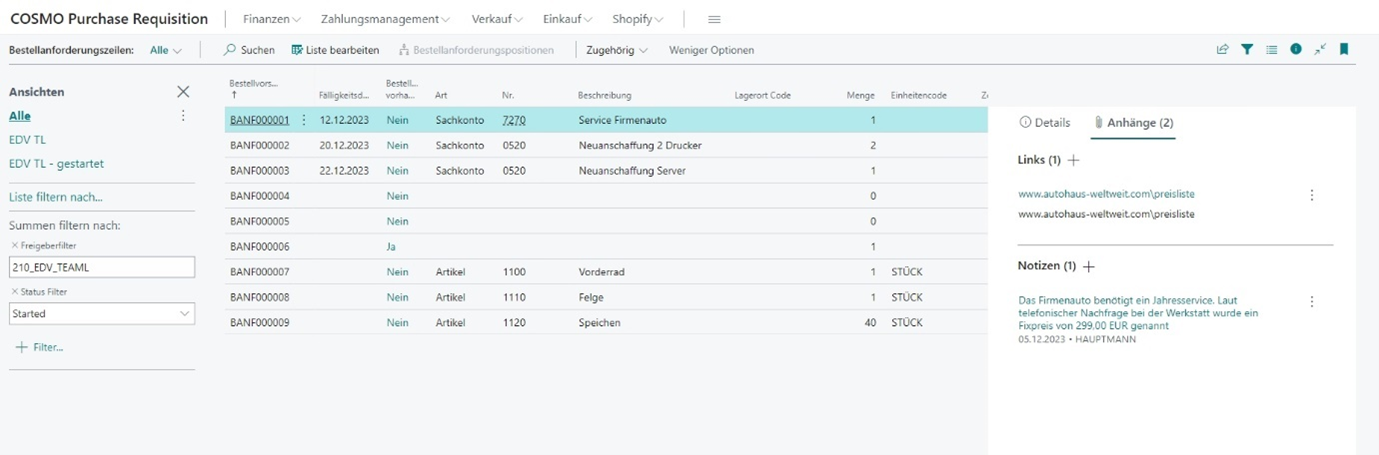Select the EDV TL - gestartet view
1379x455 pixels.
(56, 164)
